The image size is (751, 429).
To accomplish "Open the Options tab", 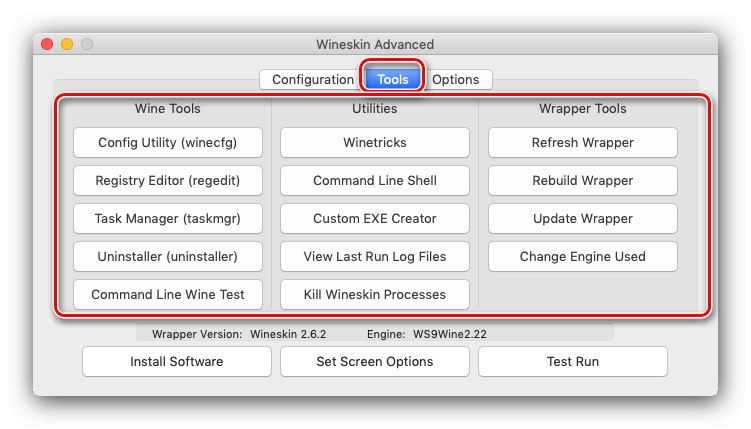I will pyautogui.click(x=456, y=79).
